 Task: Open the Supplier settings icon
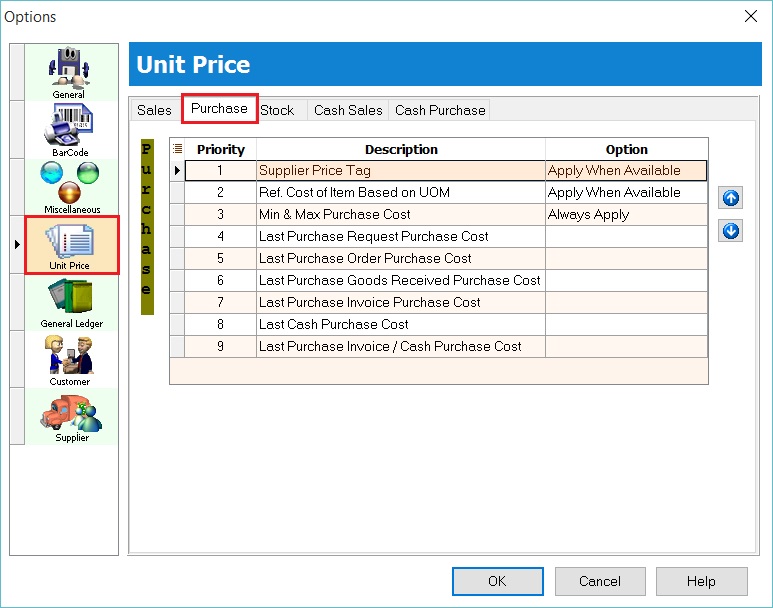coord(71,416)
